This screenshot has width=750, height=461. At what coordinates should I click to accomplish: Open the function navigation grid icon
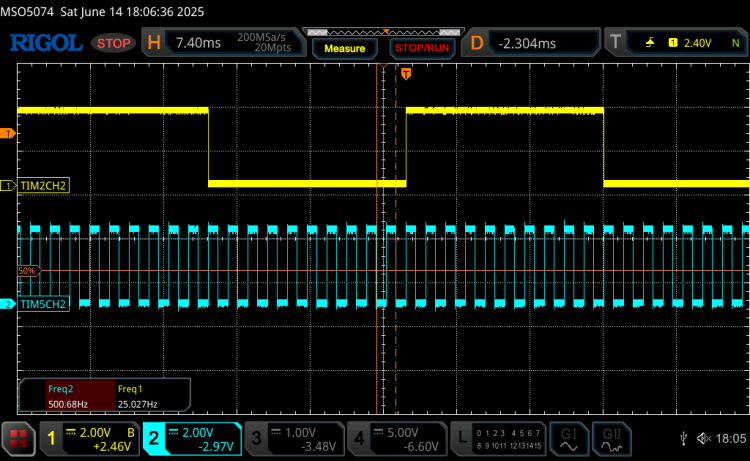(17, 438)
